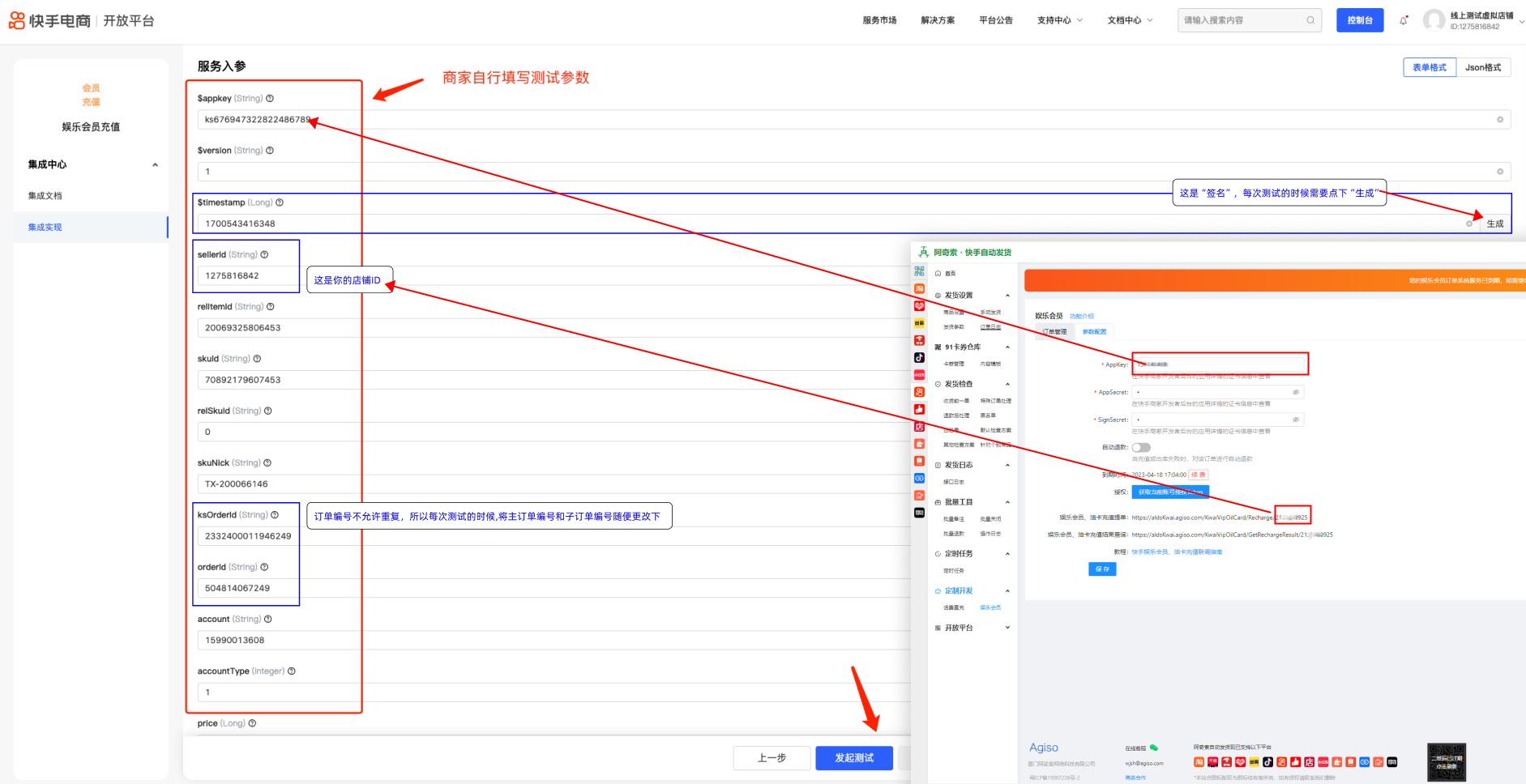Switch to 订单管理 tab in Agiso
This screenshot has height=784, width=1526.
click(x=1054, y=332)
